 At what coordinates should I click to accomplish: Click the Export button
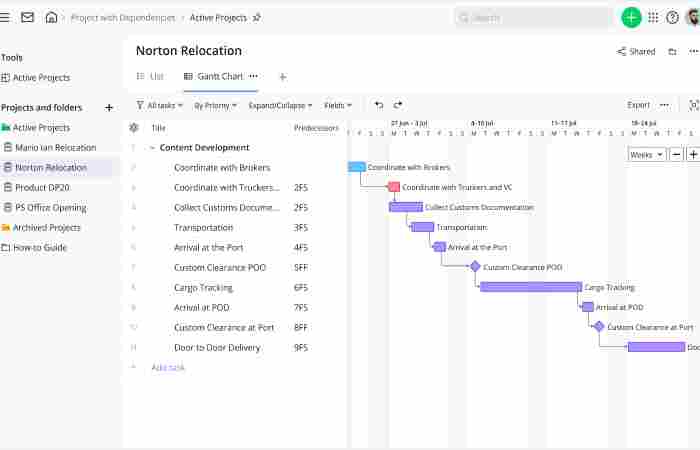638,105
